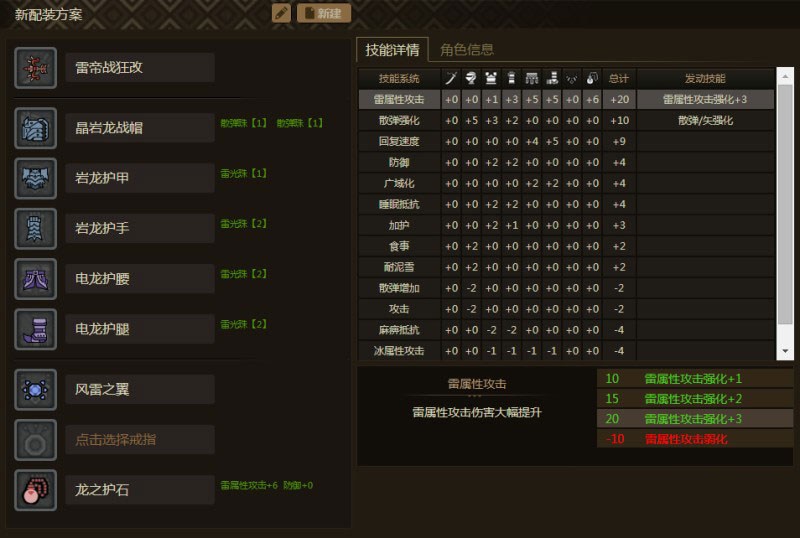Select the 攻击 skill row
Screen dimensions: 800x538
pos(566,309)
